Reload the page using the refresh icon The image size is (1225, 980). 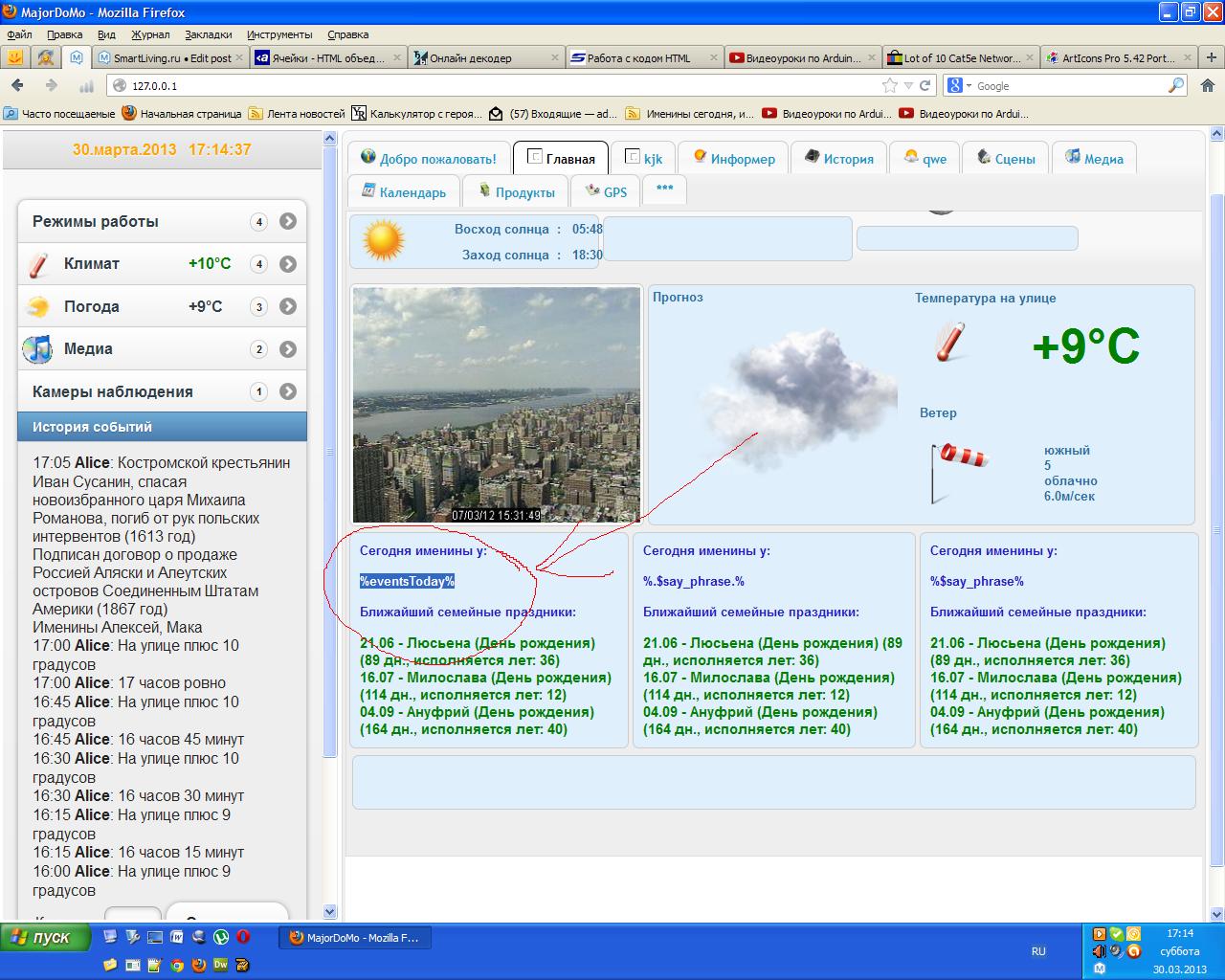tap(925, 86)
